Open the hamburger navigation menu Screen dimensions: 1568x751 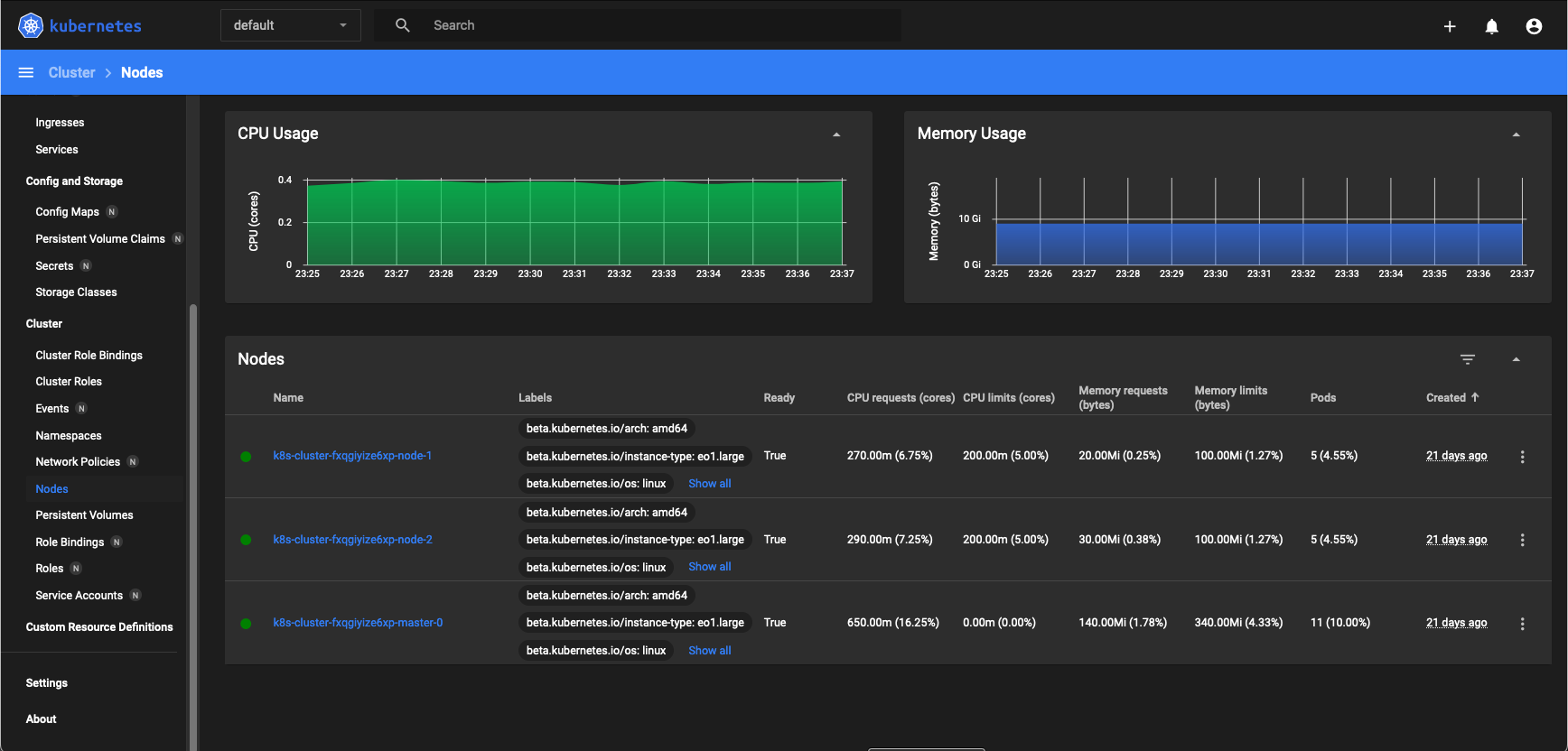[26, 72]
